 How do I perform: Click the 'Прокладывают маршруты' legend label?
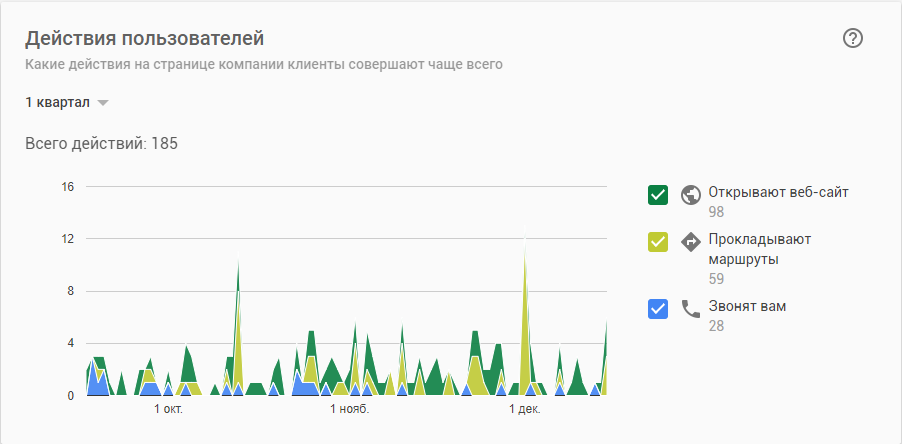click(x=759, y=249)
